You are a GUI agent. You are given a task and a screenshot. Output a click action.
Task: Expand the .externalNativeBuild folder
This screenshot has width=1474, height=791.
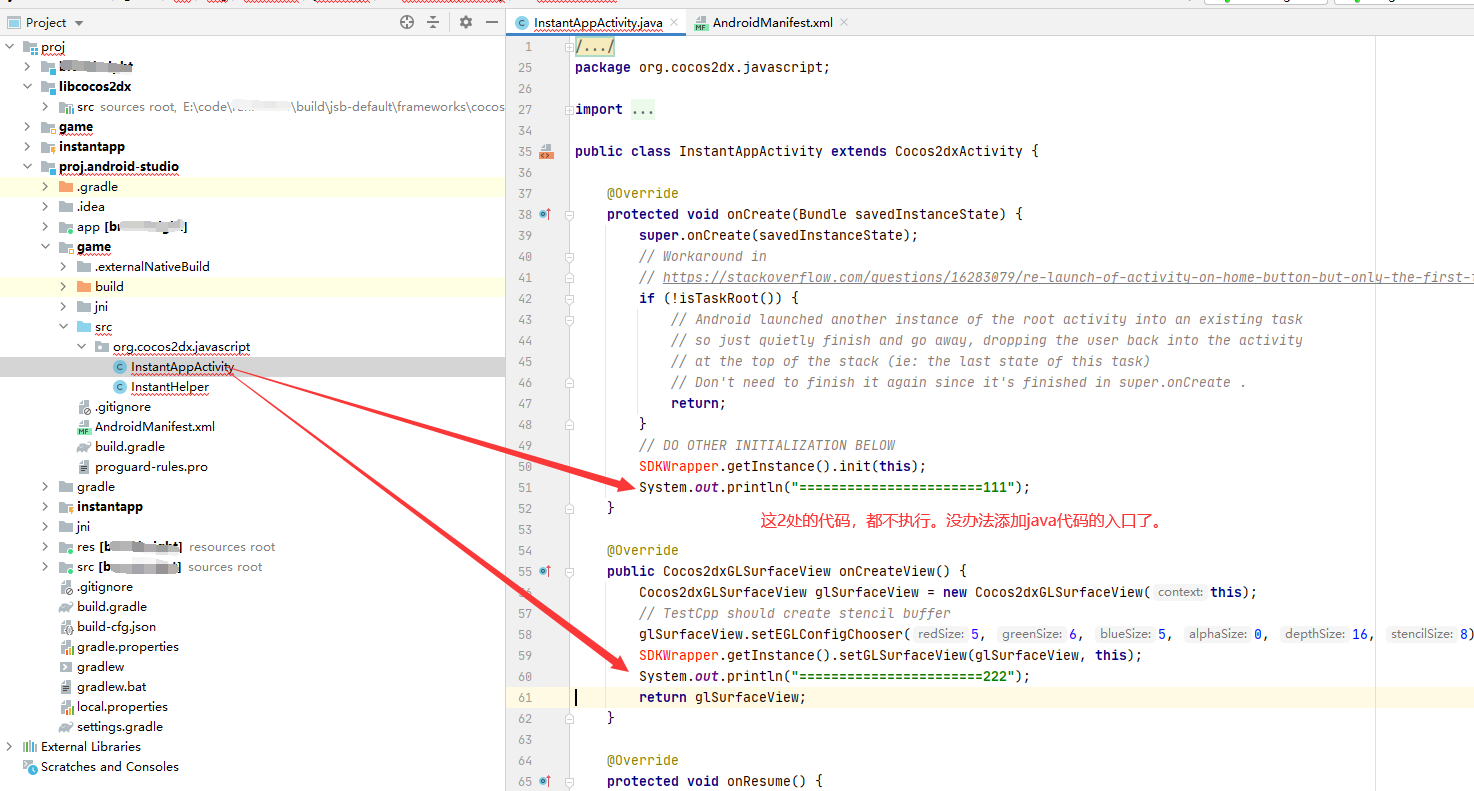point(64,267)
